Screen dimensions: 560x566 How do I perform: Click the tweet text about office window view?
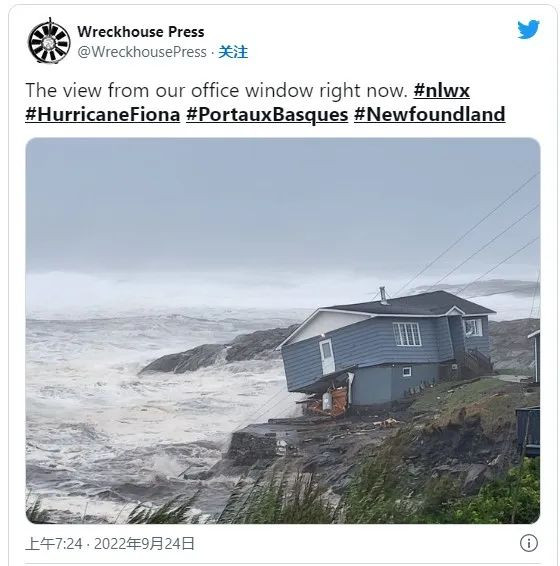(x=217, y=90)
